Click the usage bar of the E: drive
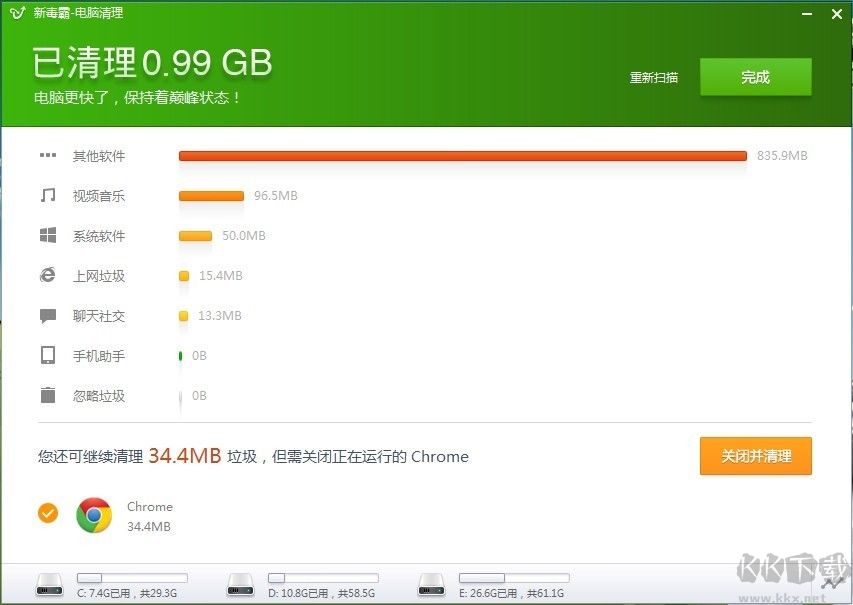Screen dimensions: 853x605 click(514, 575)
